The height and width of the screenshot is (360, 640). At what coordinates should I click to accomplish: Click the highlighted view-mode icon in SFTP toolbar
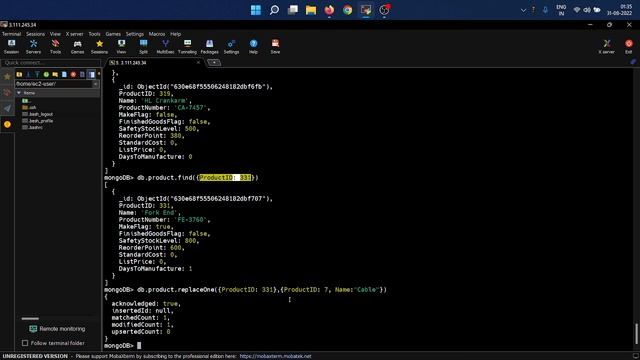[x=91, y=74]
